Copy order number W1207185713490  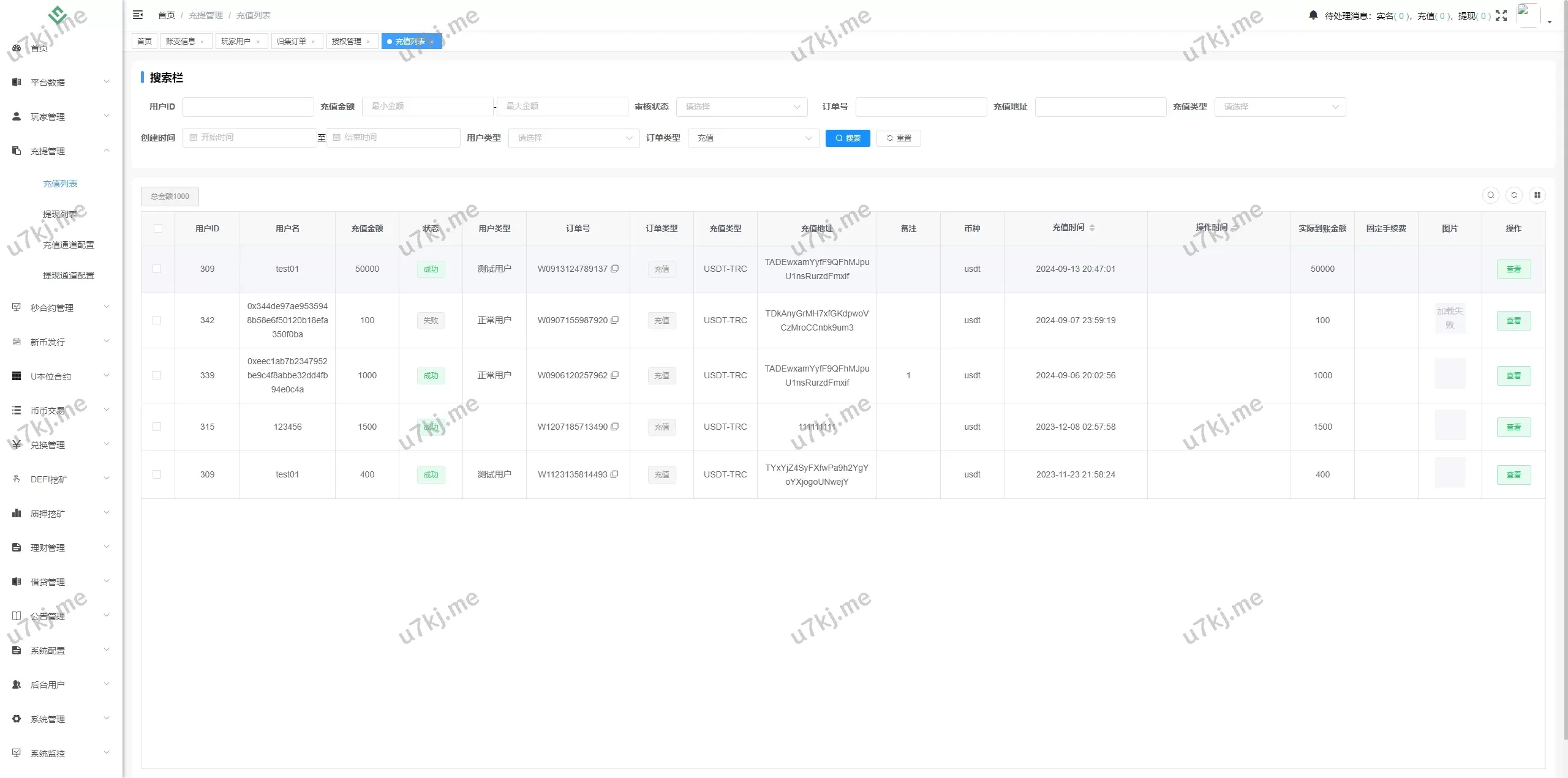[614, 427]
